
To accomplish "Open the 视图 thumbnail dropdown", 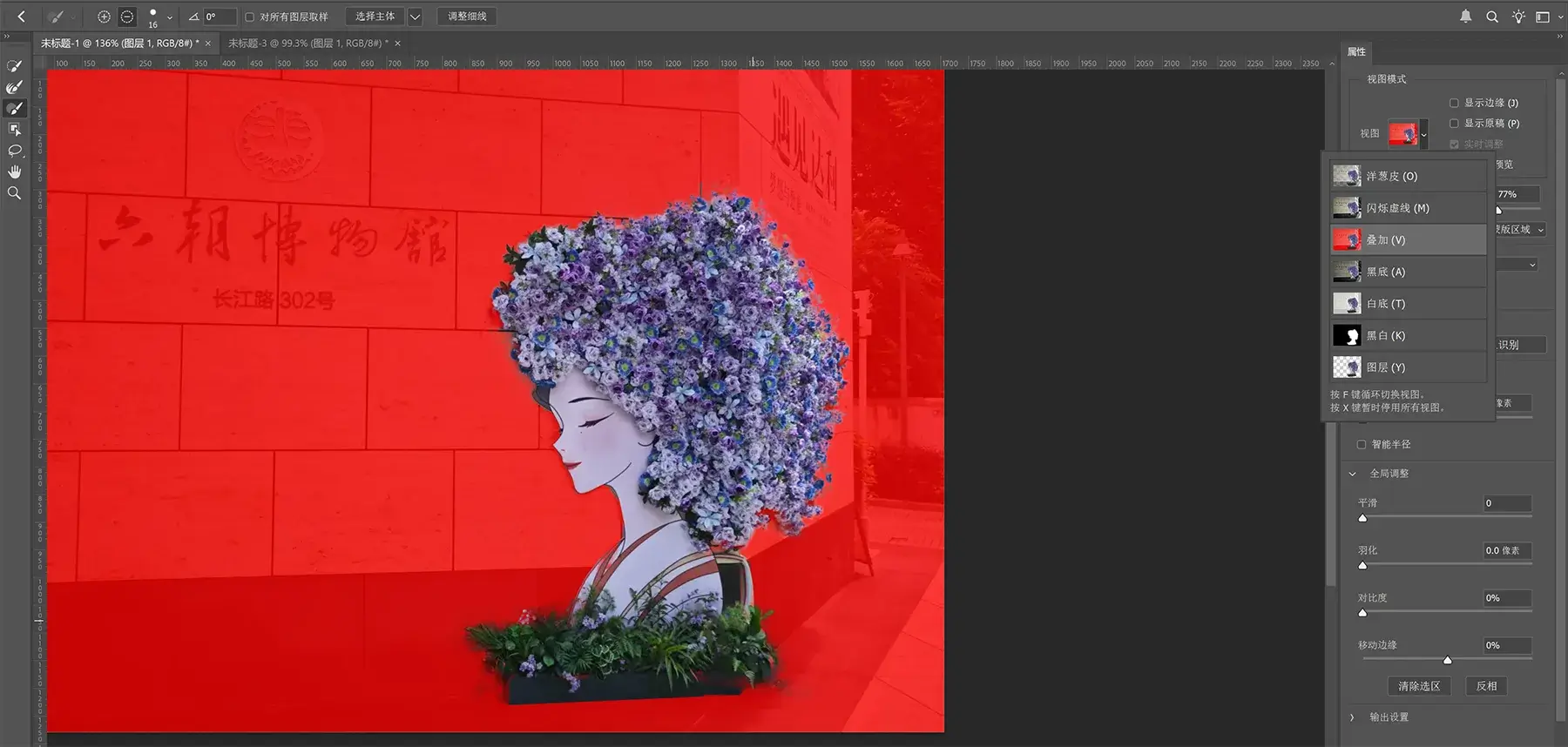I will click(1424, 135).
